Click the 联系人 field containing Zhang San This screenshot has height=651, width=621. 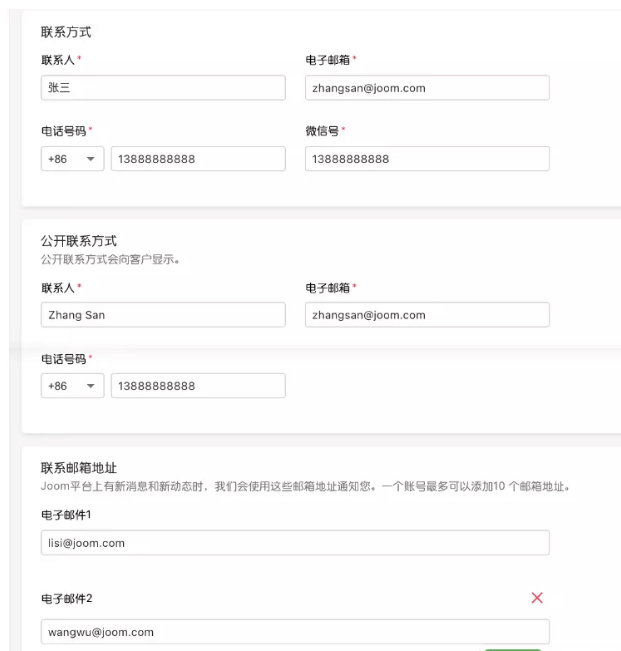click(x=163, y=315)
